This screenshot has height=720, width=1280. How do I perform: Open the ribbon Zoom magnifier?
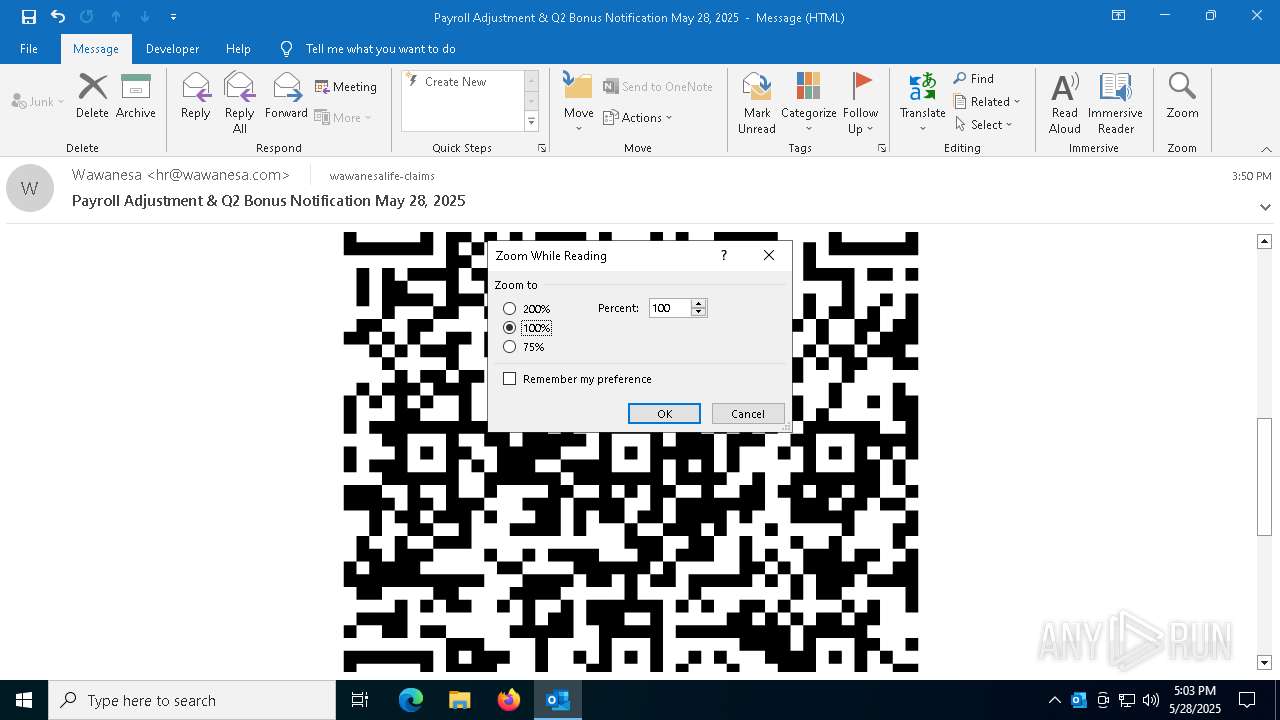click(1182, 97)
